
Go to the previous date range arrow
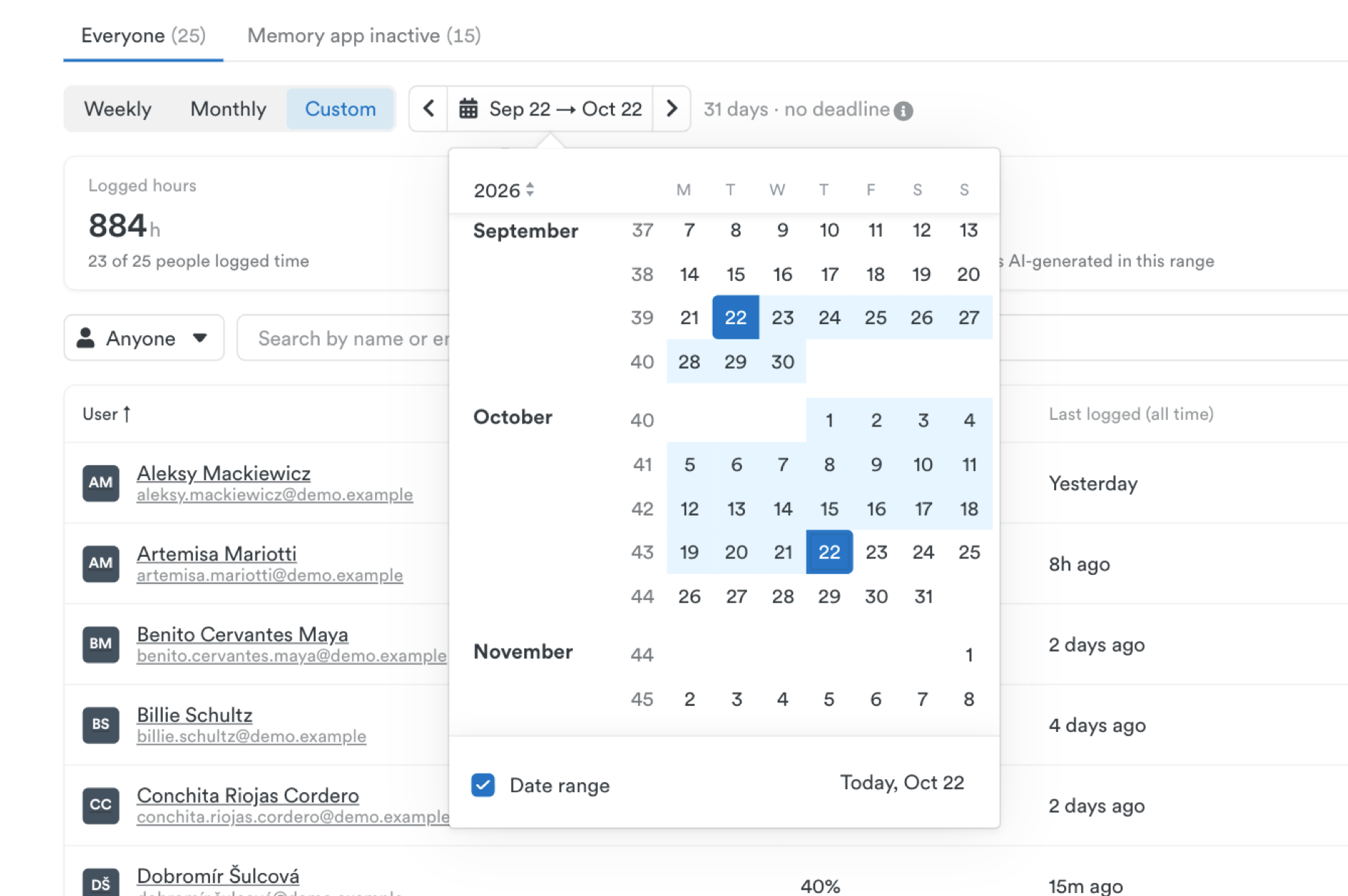(429, 109)
